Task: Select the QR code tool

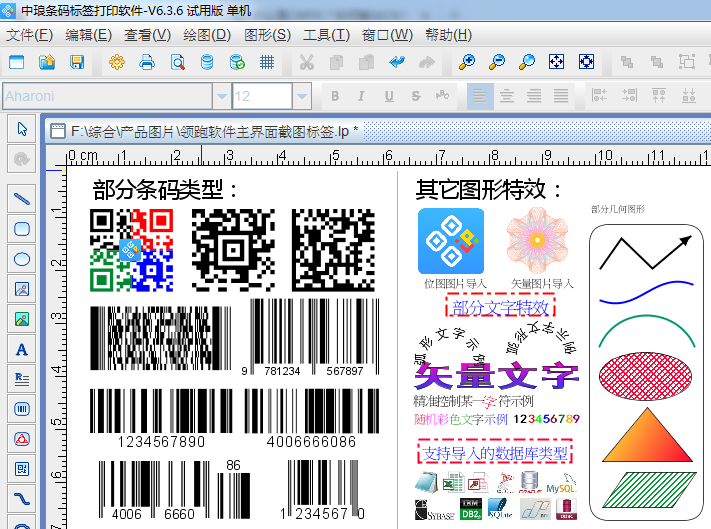Action: click(22, 469)
